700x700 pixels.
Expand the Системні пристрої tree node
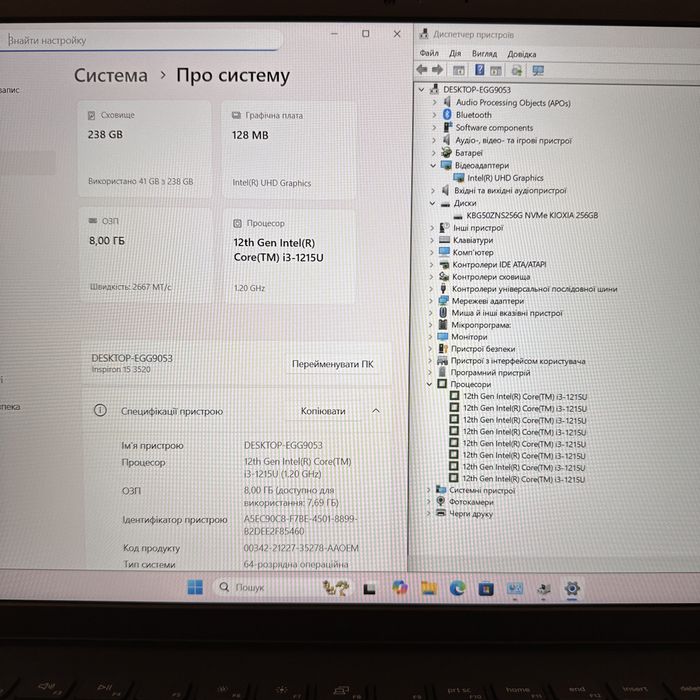point(429,490)
